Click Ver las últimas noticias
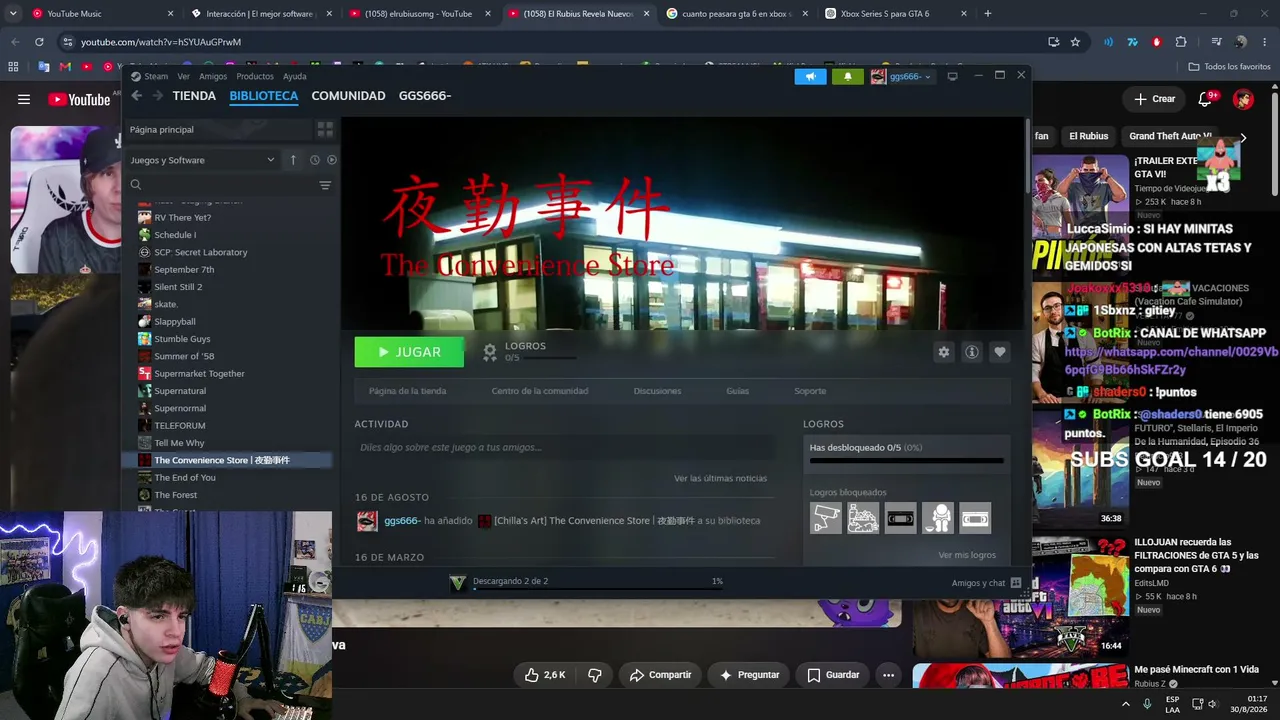This screenshot has height=720, width=1280. [720, 479]
